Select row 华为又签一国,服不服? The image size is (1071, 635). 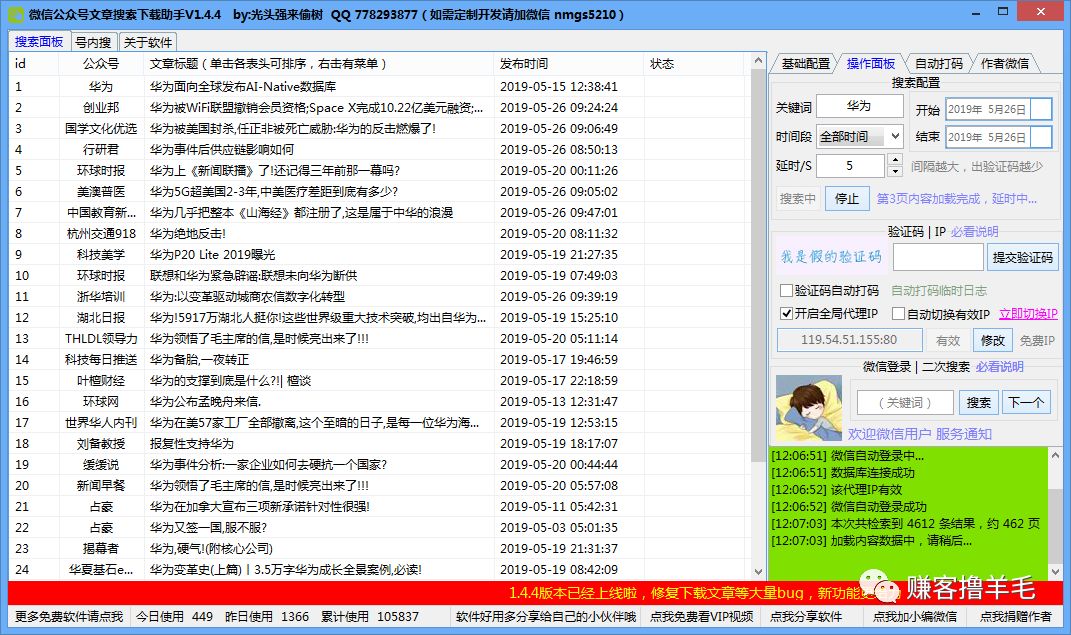pyautogui.click(x=379, y=528)
